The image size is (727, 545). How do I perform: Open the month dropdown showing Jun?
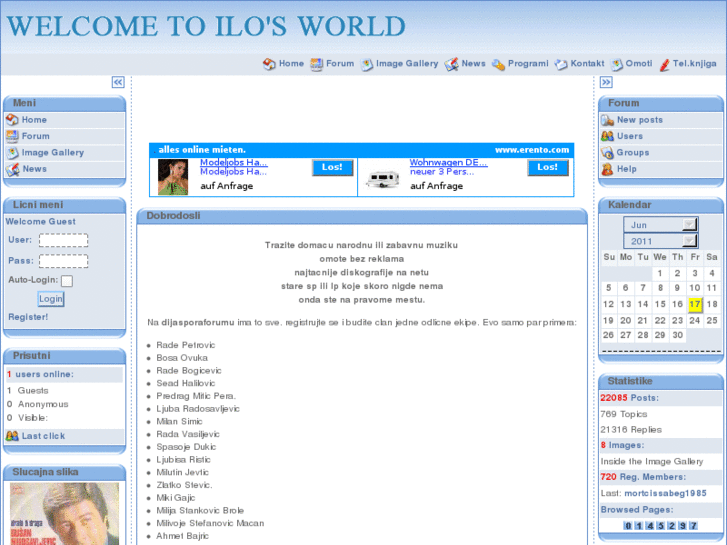(661, 225)
